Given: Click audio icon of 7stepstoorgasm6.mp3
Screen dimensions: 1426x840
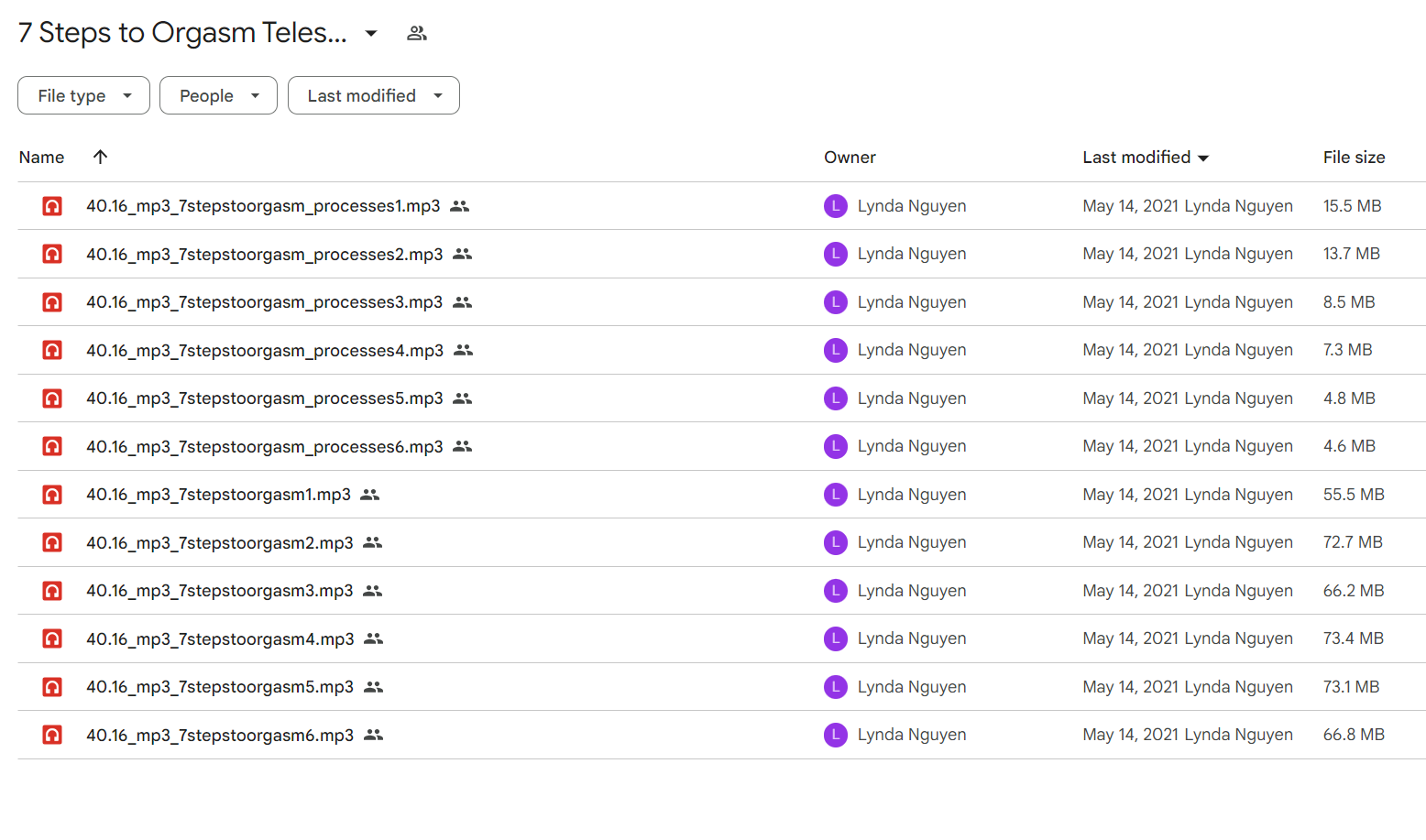Looking at the screenshot, I should (52, 735).
